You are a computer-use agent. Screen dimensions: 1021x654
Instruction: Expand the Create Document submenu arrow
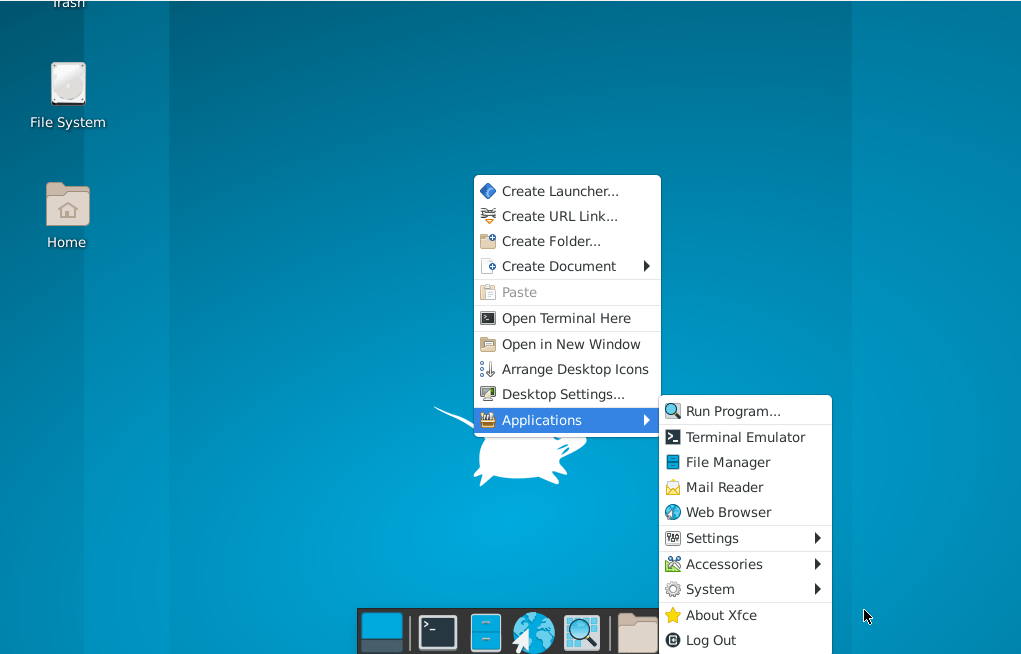click(647, 266)
